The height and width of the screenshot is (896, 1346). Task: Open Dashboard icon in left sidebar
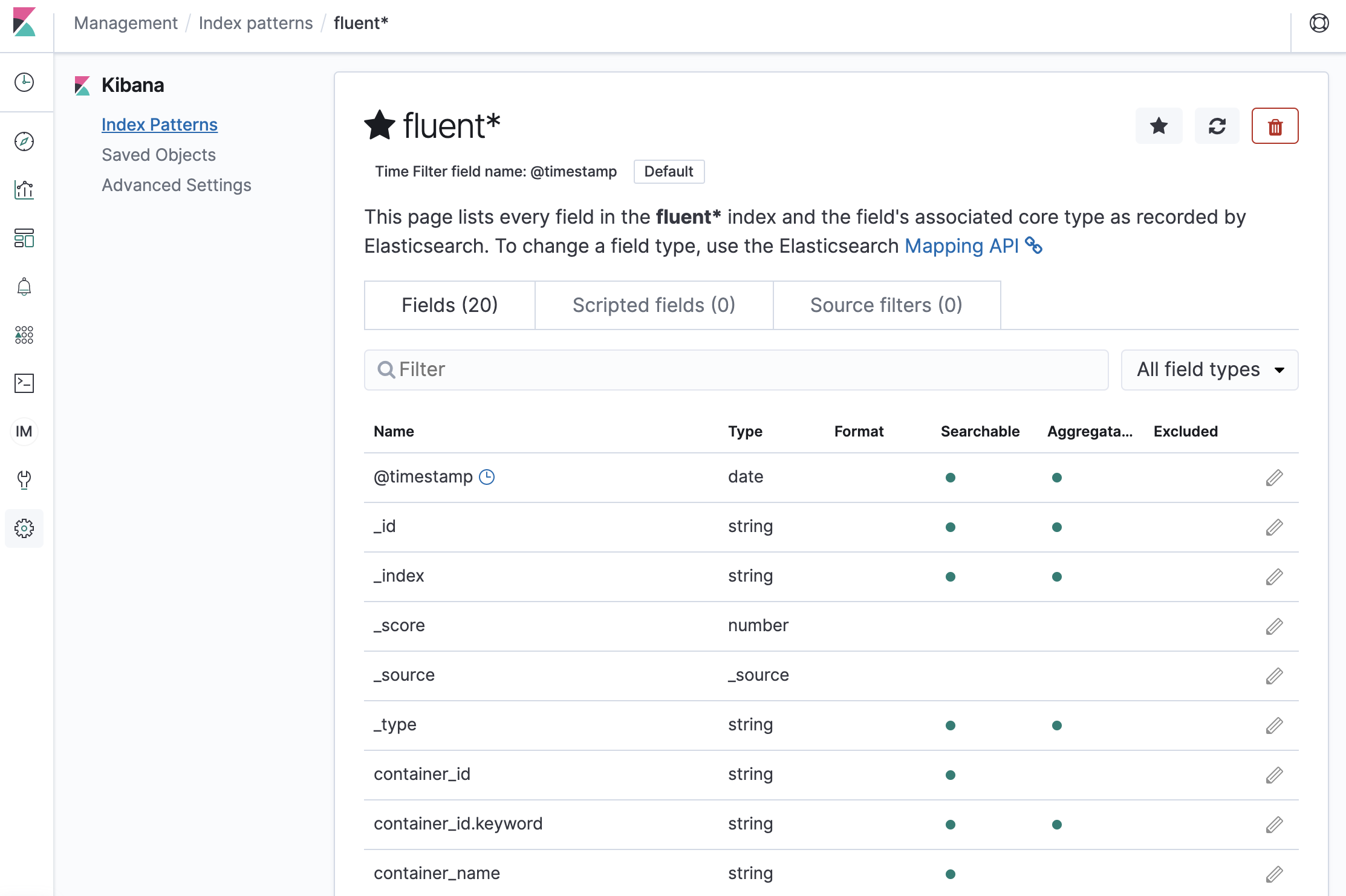pos(24,238)
